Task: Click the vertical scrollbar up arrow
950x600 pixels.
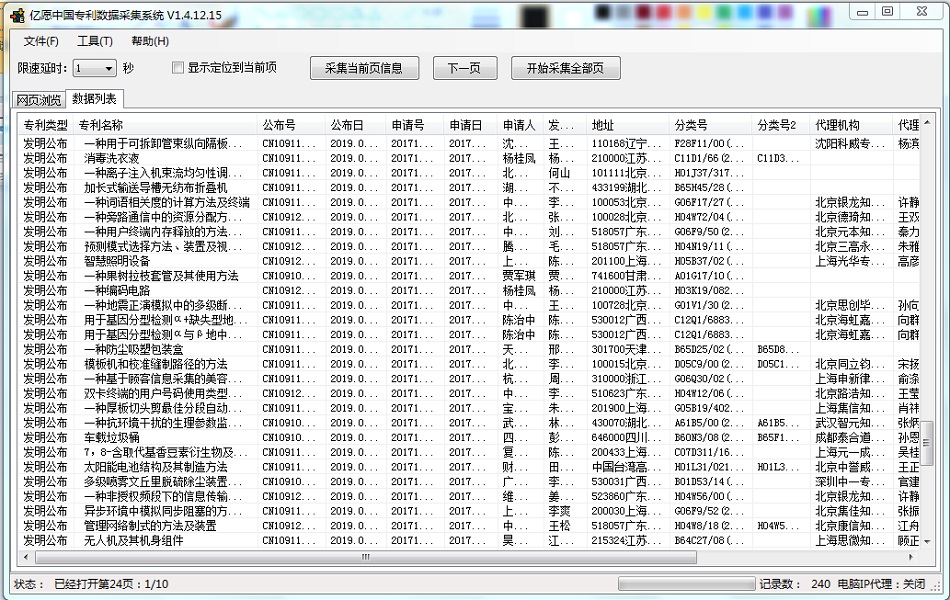Action: (x=927, y=123)
